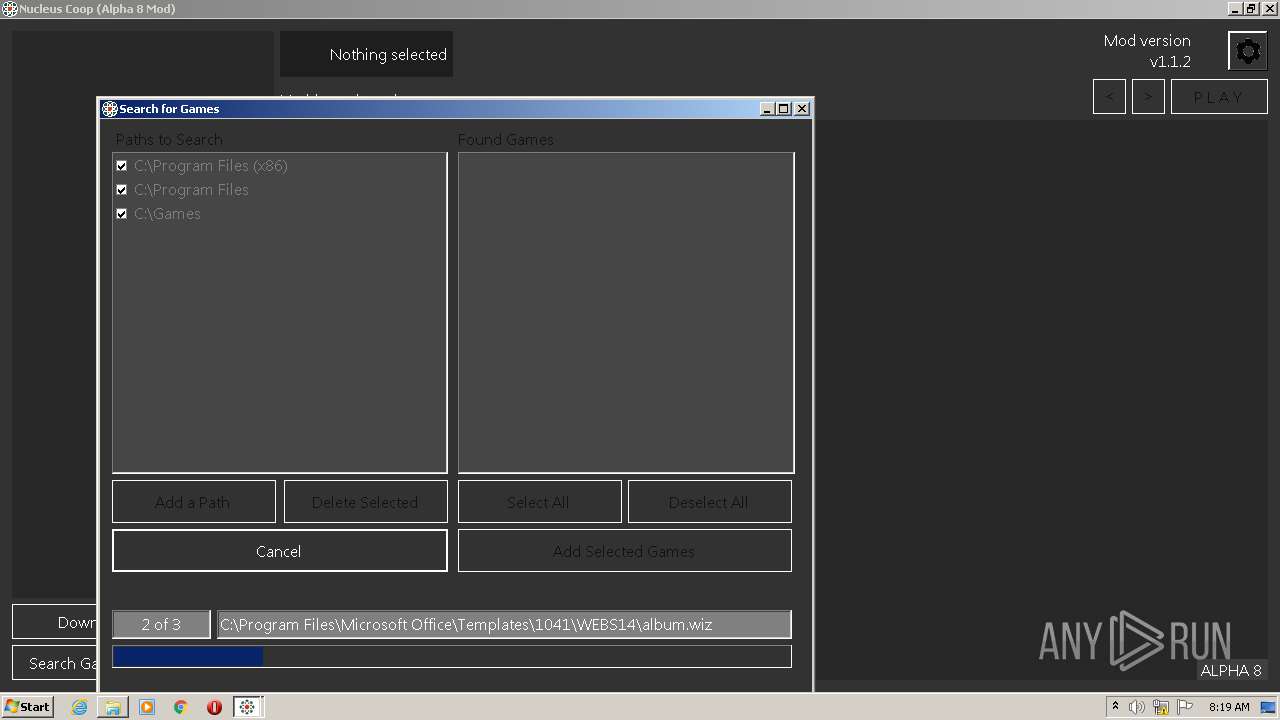The image size is (1280, 720).
Task: Show hidden tray icons arrow
Action: pos(1115,706)
